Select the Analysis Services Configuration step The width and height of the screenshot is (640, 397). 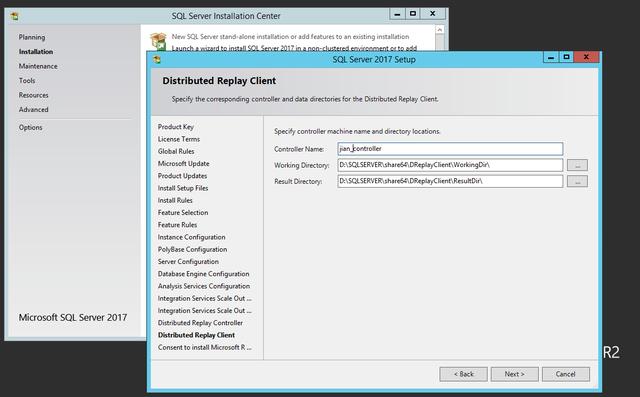pos(204,286)
